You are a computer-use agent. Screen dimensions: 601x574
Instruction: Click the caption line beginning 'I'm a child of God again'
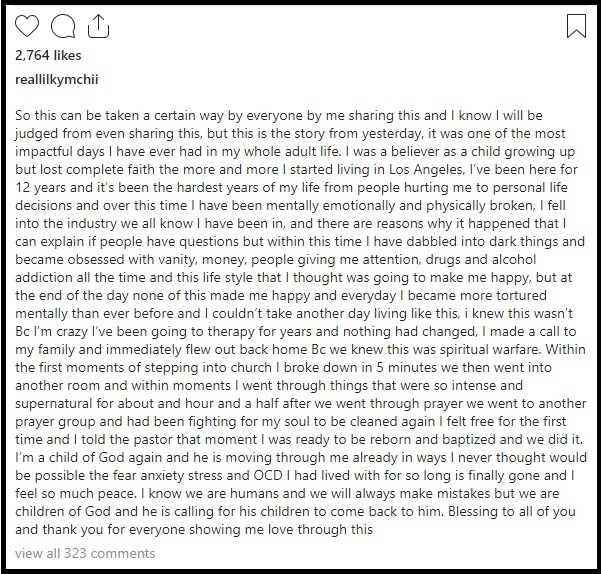301,458
